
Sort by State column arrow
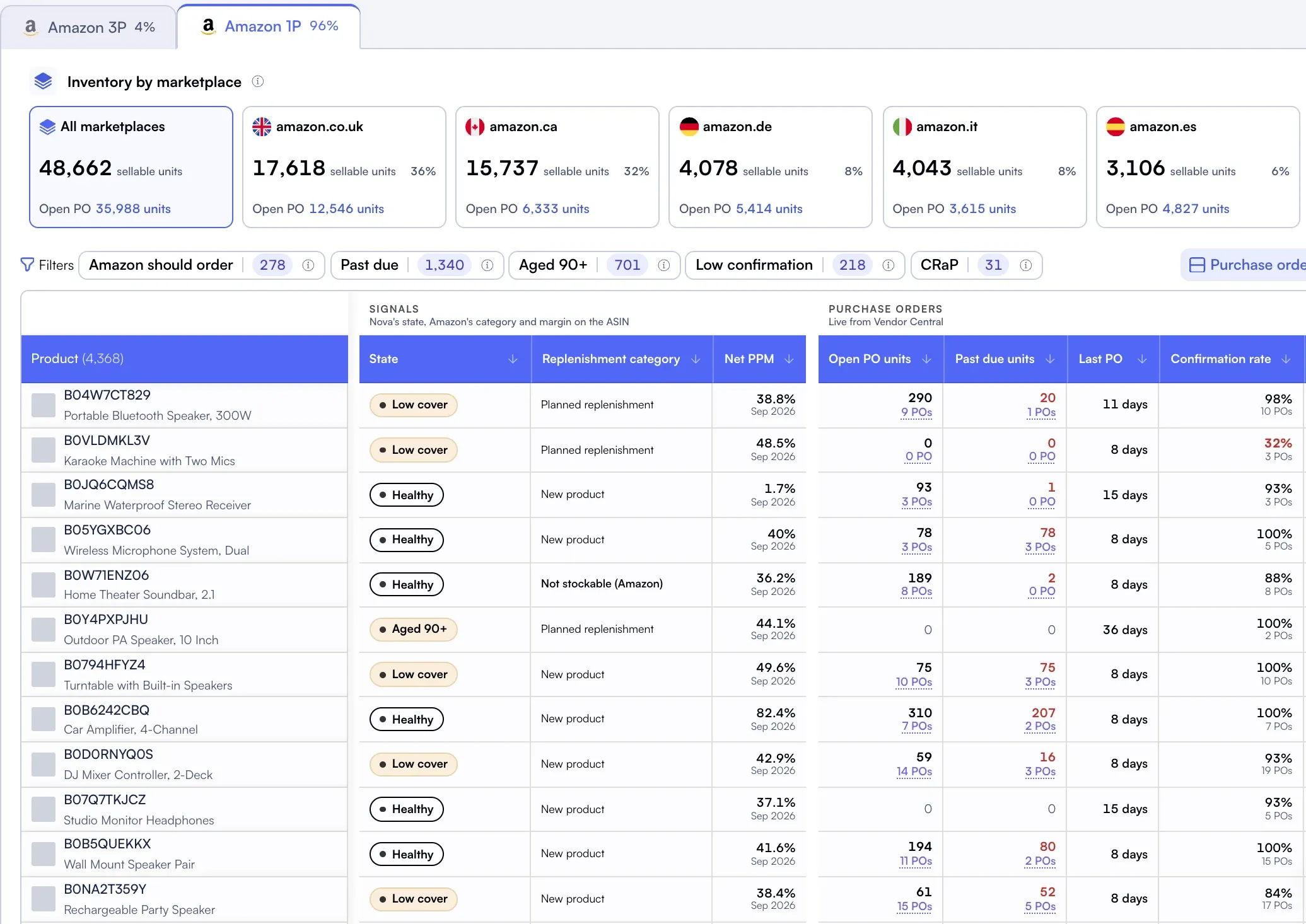(x=513, y=359)
